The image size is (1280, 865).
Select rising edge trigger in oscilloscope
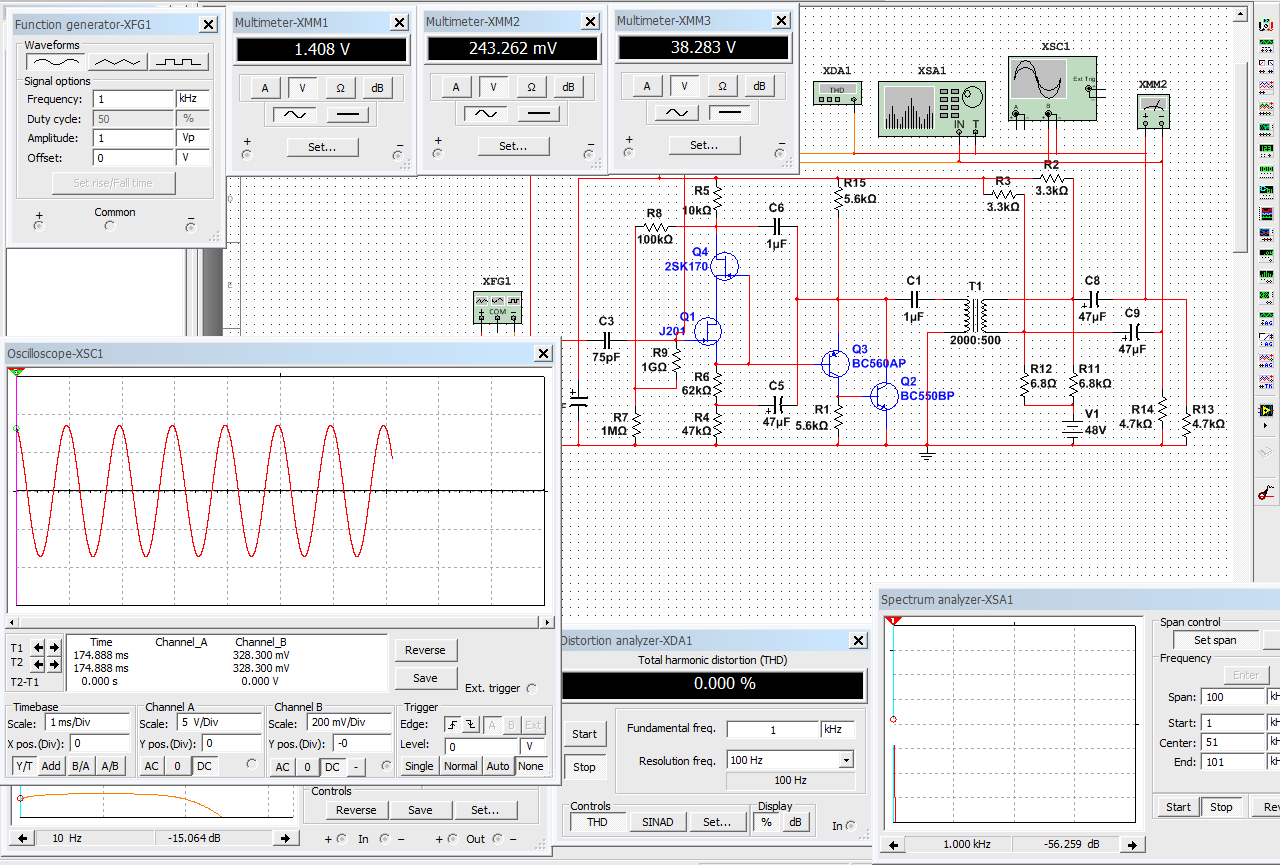(454, 725)
